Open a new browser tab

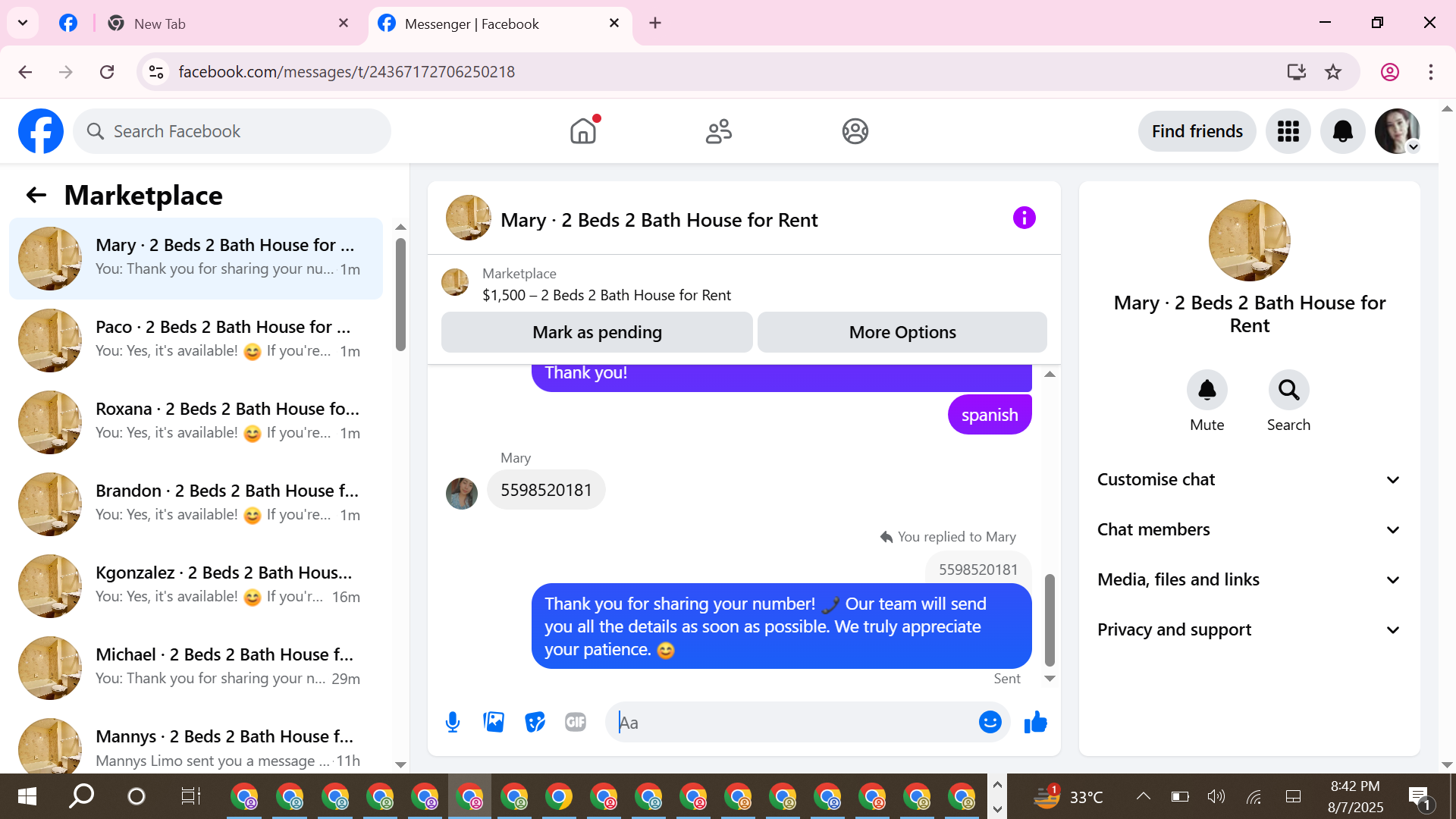655,24
